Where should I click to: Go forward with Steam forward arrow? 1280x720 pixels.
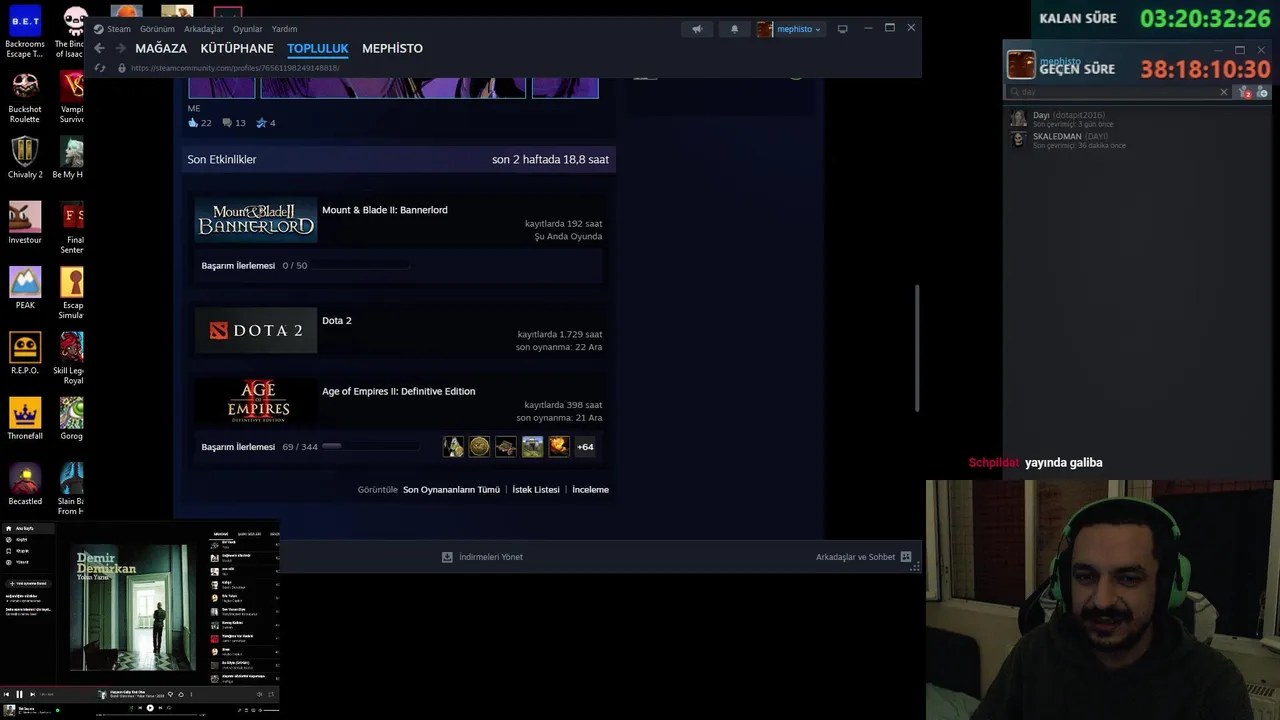[x=120, y=48]
